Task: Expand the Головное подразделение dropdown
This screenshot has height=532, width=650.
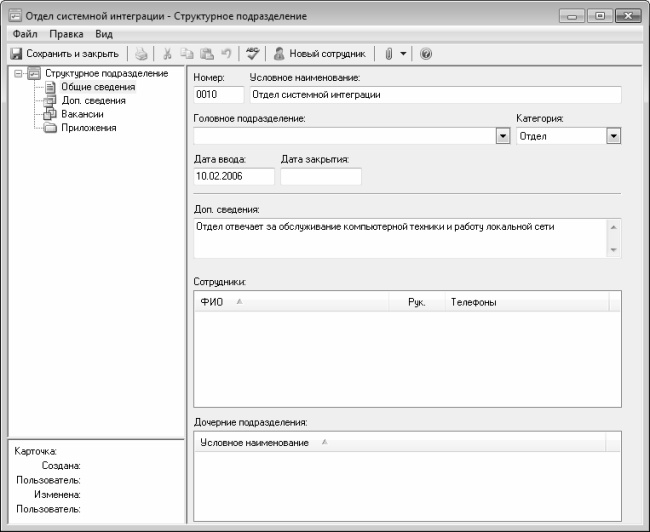Action: [502, 136]
